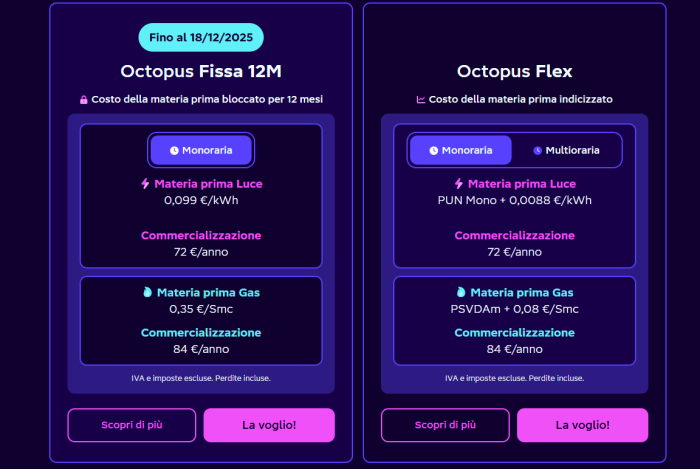The height and width of the screenshot is (469, 700).
Task: Select Monoraria in the Octopus Fissa 12M card
Action: pos(201,150)
